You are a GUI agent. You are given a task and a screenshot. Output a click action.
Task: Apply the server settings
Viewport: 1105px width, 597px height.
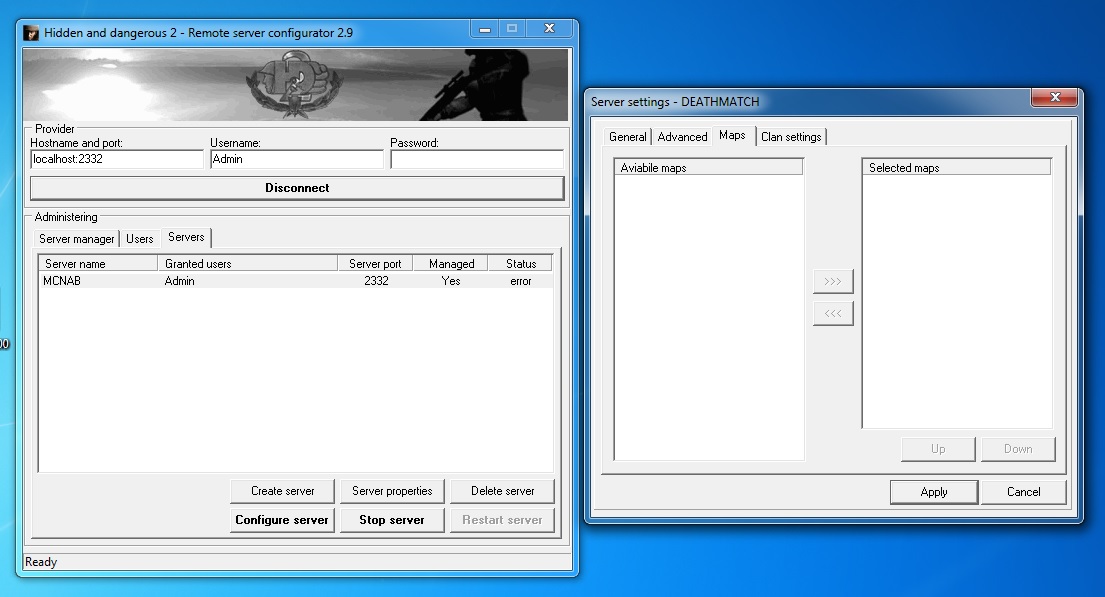pyautogui.click(x=934, y=492)
